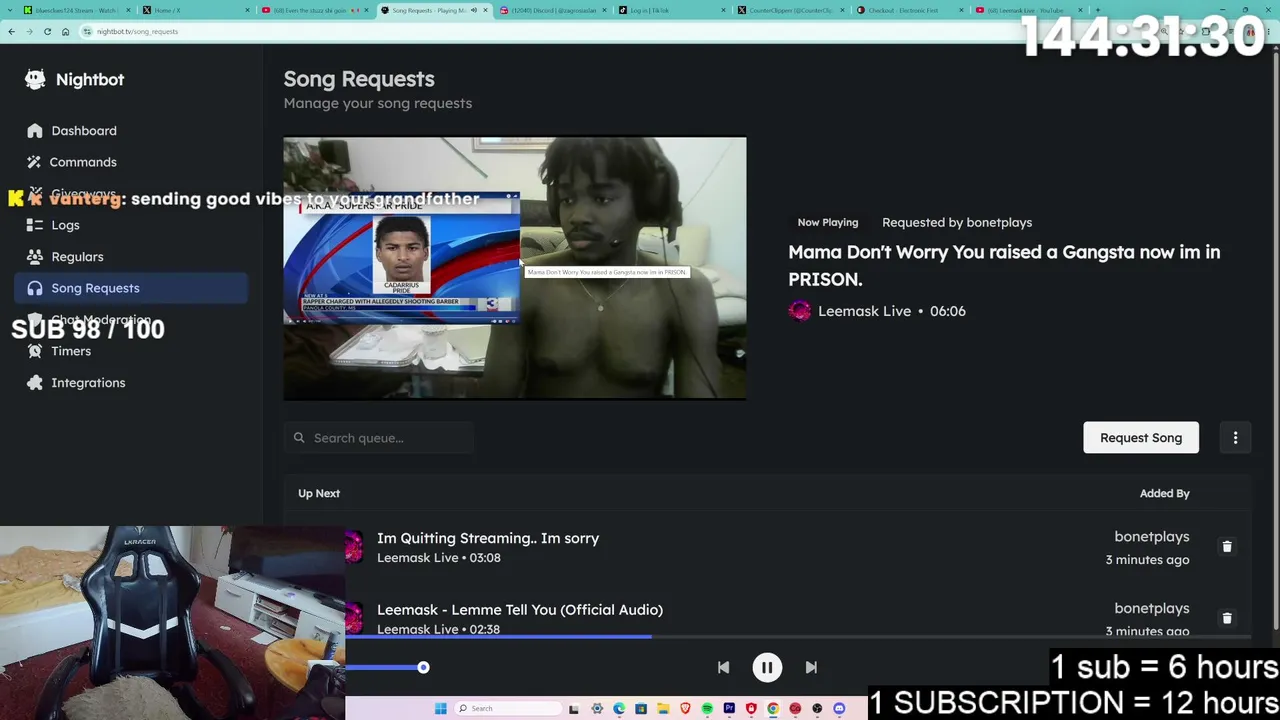Click the Regulars people icon
1280x720 pixels.
tap(35, 257)
